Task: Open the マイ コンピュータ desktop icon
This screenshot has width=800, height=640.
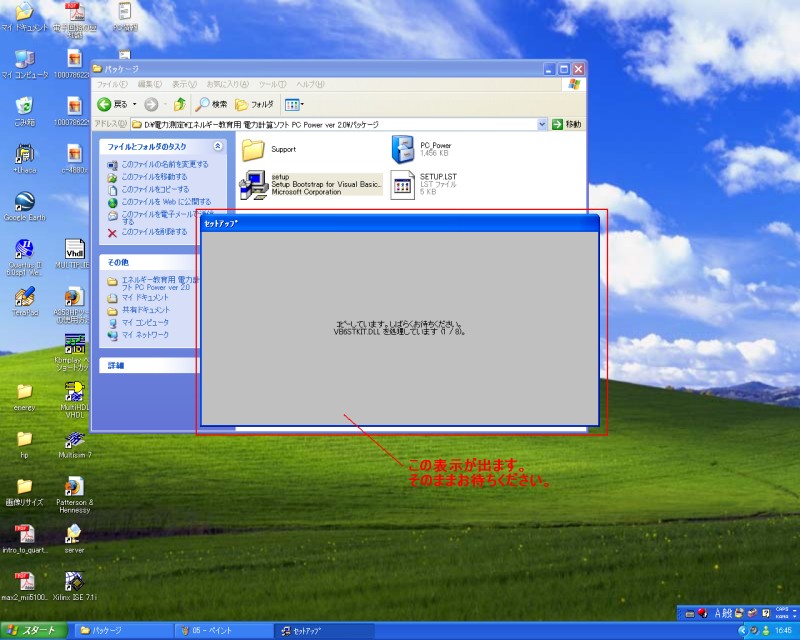Action: pyautogui.click(x=24, y=65)
